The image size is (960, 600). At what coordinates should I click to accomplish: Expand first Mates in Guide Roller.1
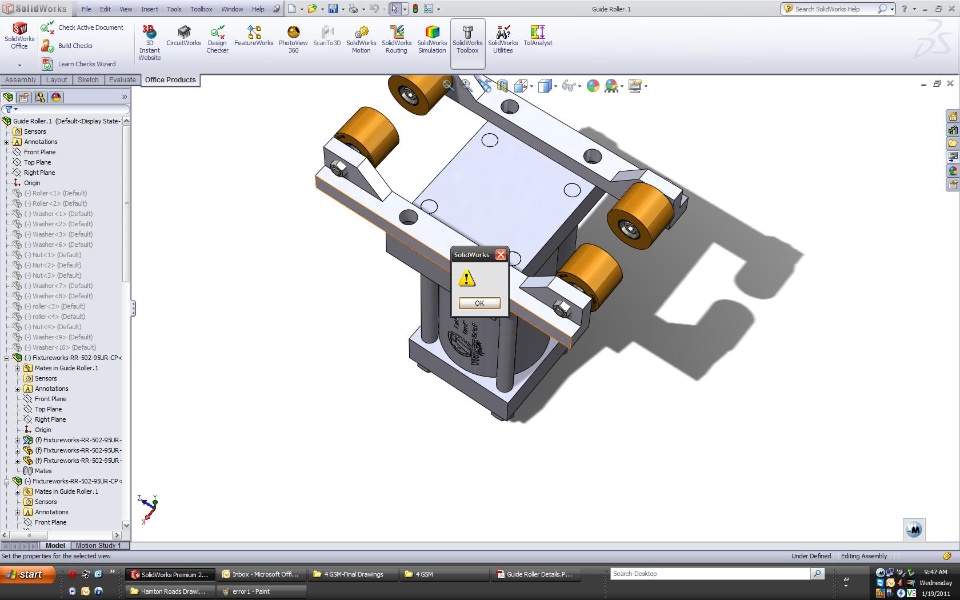click(18, 368)
